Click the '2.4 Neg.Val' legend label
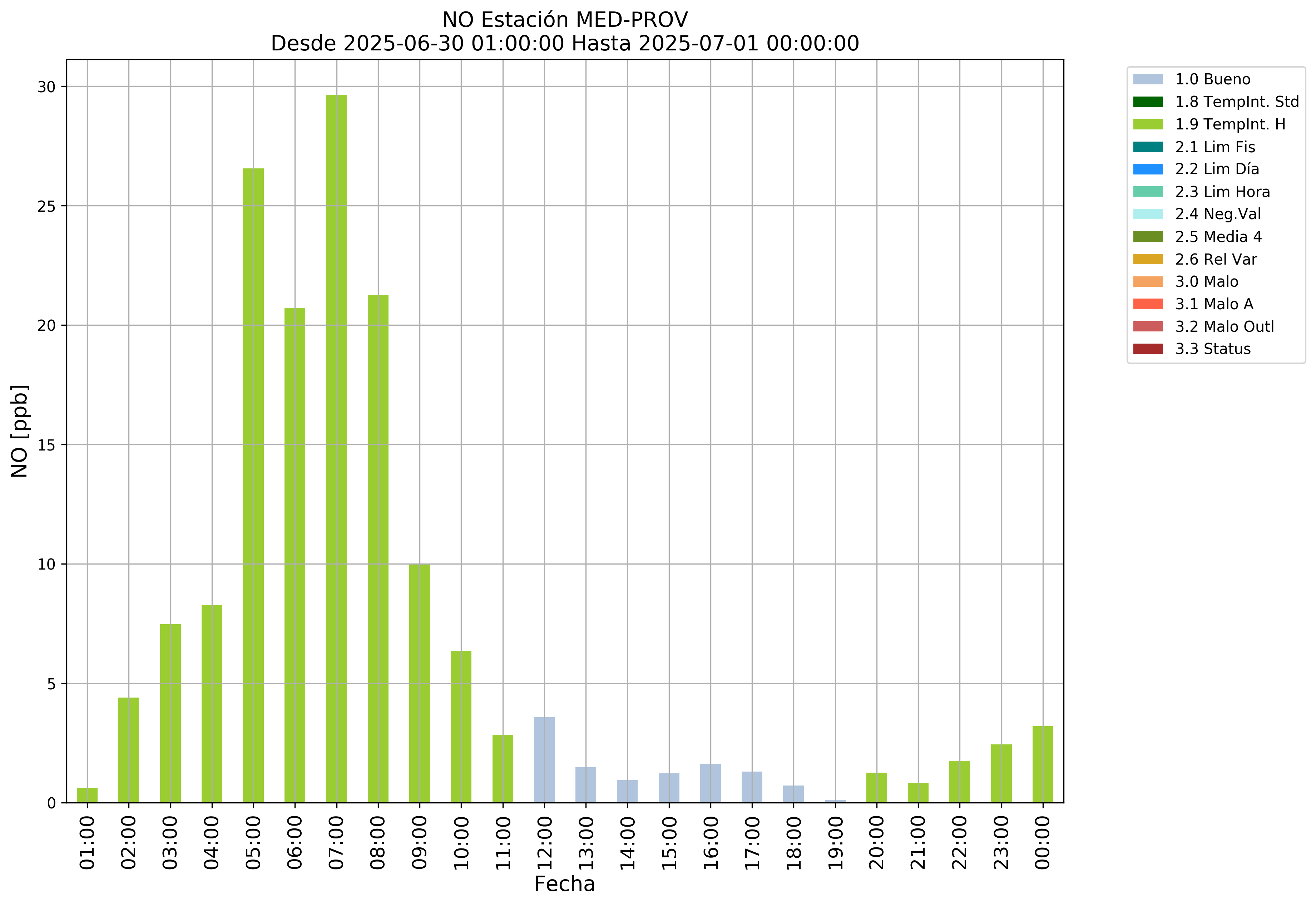The width and height of the screenshot is (1316, 906). [1218, 214]
